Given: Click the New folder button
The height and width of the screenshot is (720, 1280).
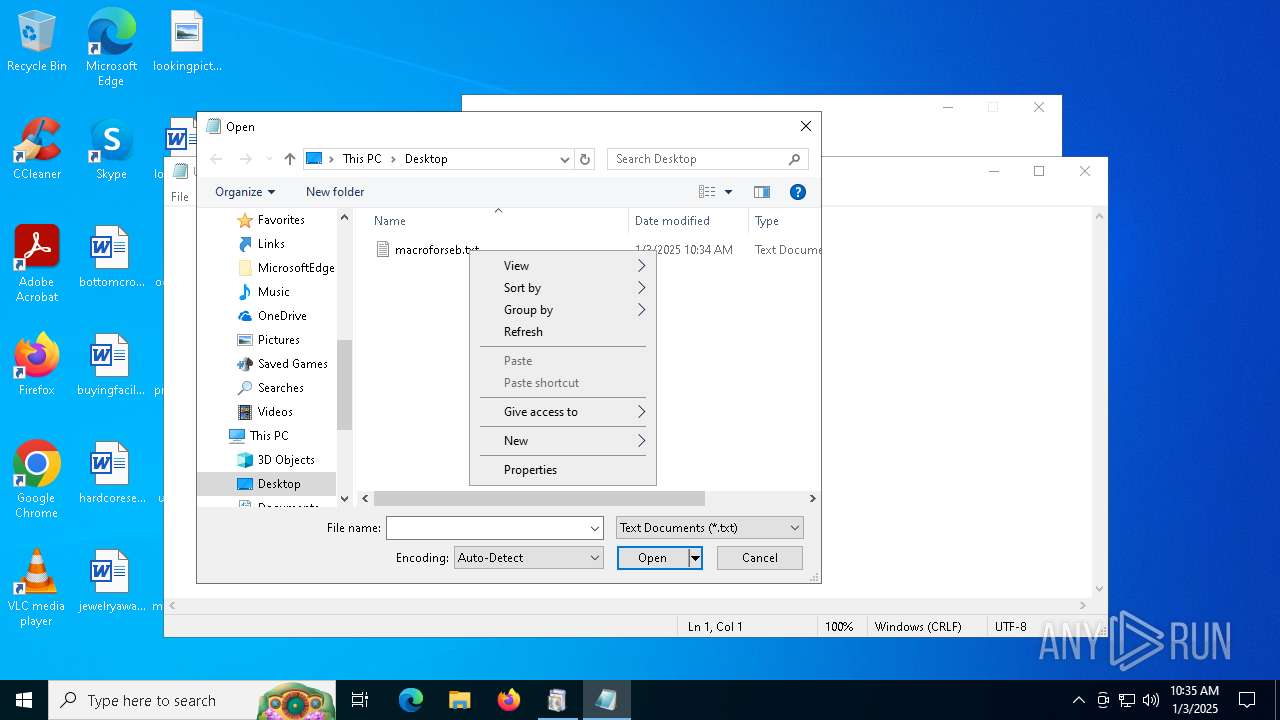Looking at the screenshot, I should click(x=335, y=192).
